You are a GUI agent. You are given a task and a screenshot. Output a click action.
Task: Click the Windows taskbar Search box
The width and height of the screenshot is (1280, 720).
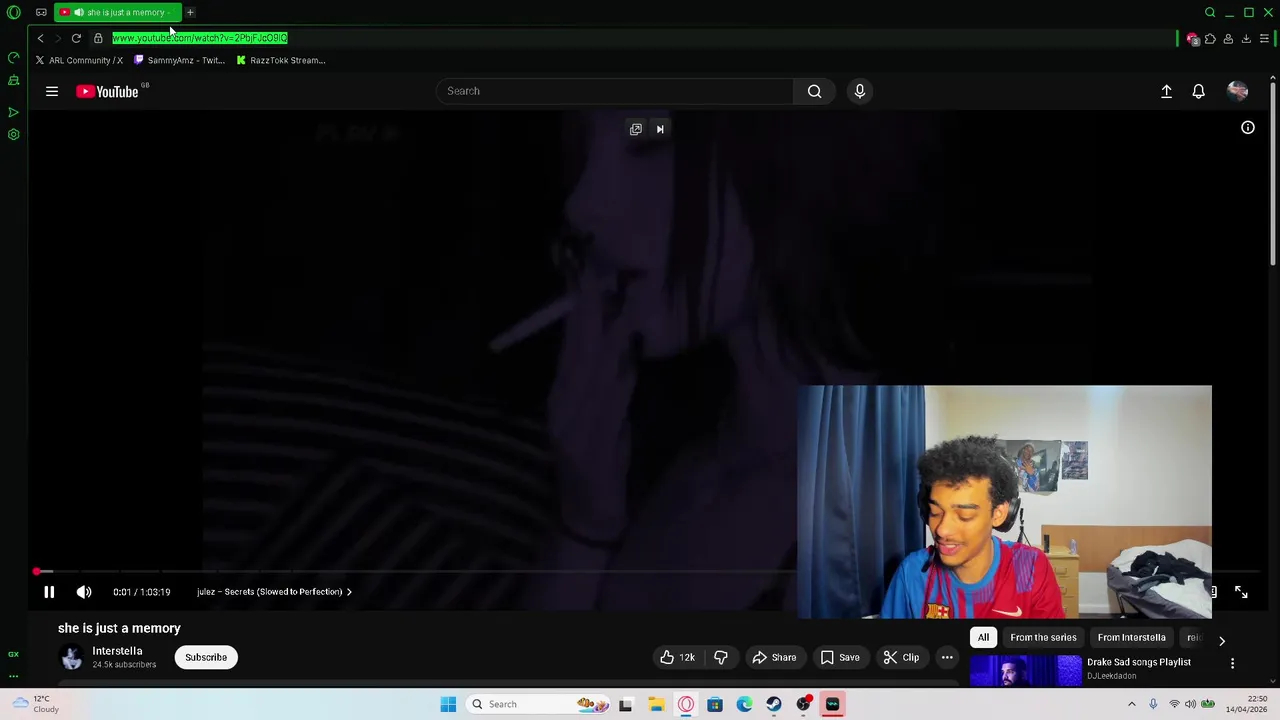pyautogui.click(x=537, y=704)
